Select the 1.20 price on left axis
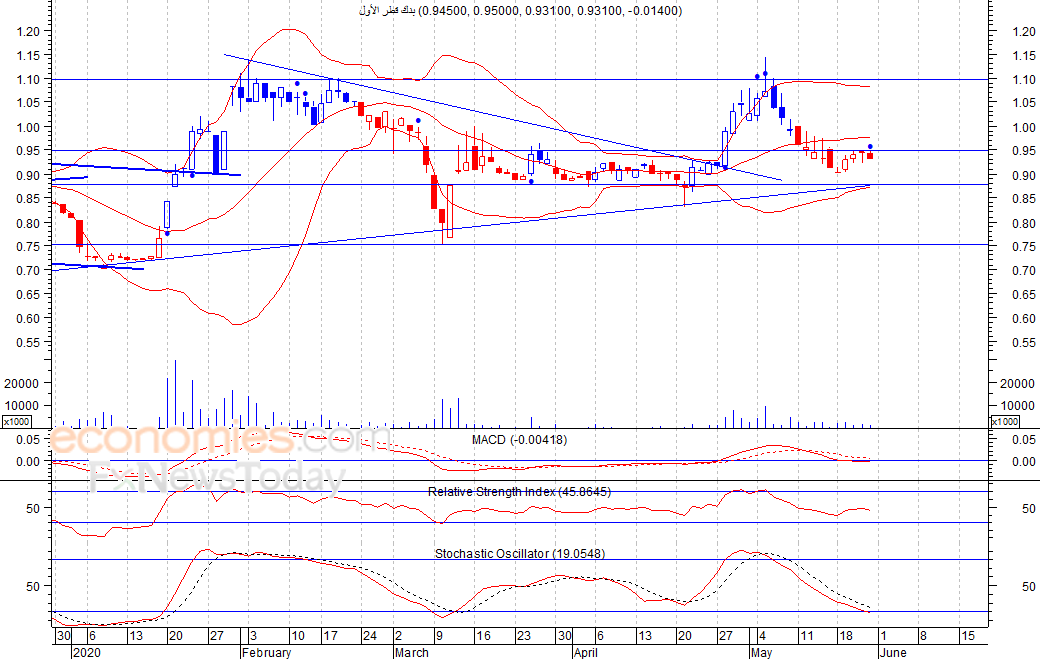Image resolution: width=1040 pixels, height=659 pixels. click(x=29, y=31)
